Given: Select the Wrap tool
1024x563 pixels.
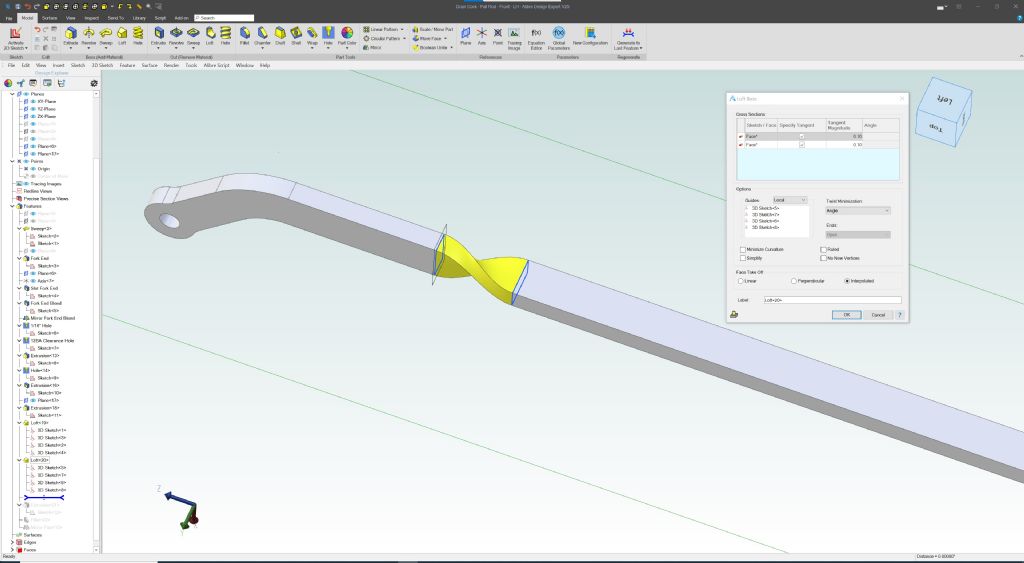Looking at the screenshot, I should pos(312,36).
